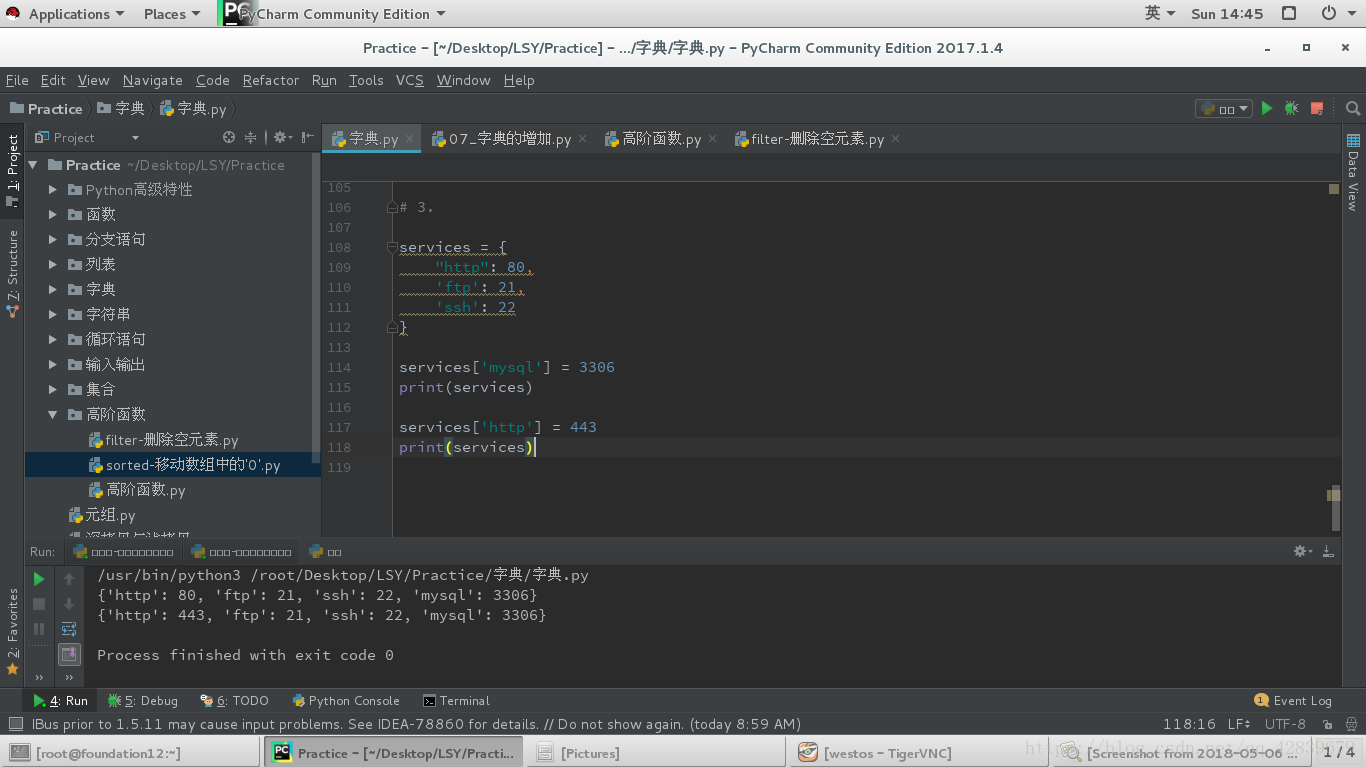Show more Run panel actions chevron beside soft-wrap column
Viewport: 1366px width, 768px height.
(x=69, y=678)
